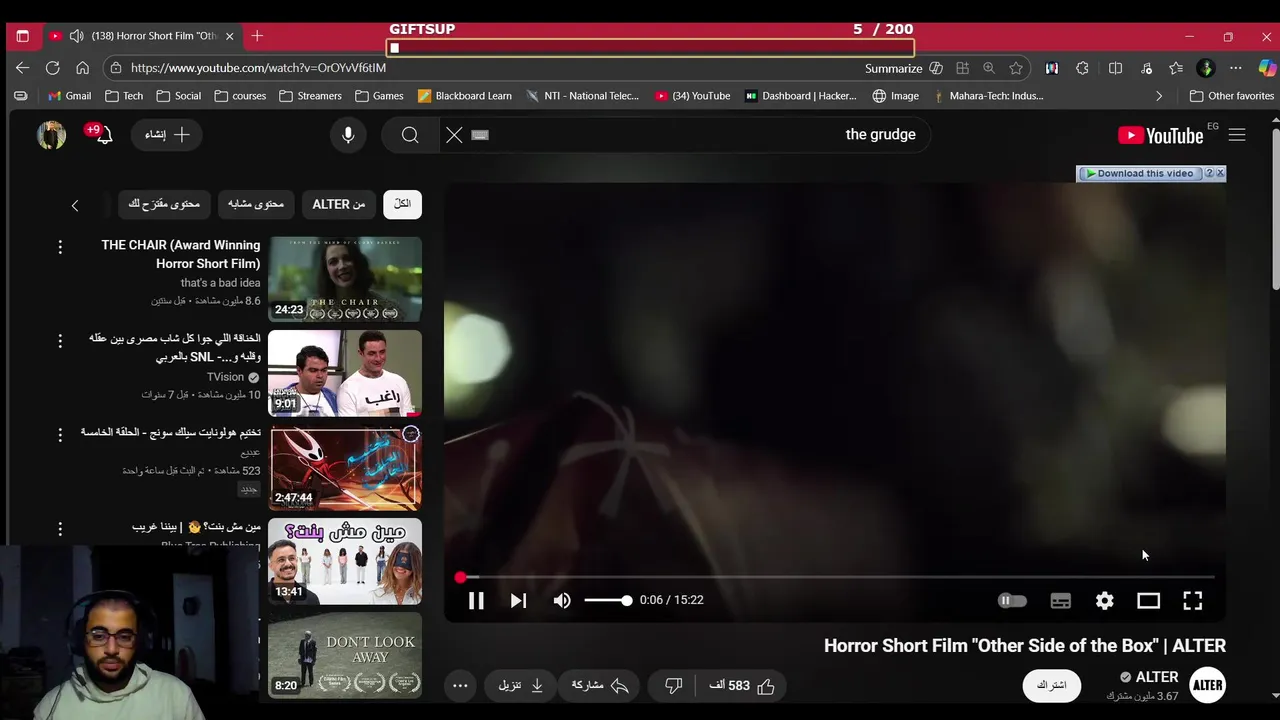
Task: Open Copilot from the browser toolbar
Action: 1267,68
